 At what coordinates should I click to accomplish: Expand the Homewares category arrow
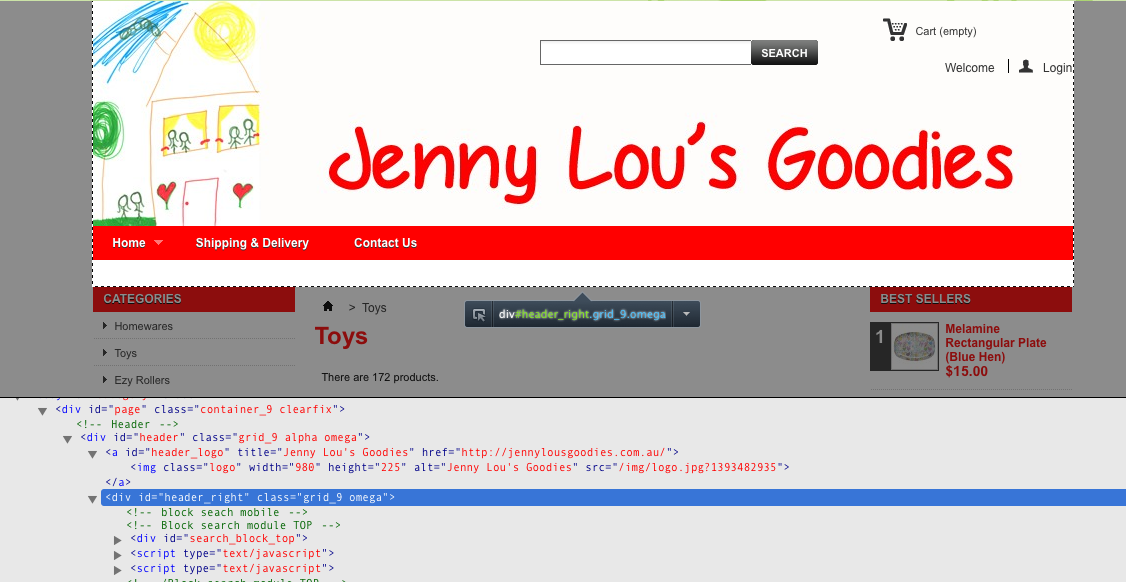point(106,325)
